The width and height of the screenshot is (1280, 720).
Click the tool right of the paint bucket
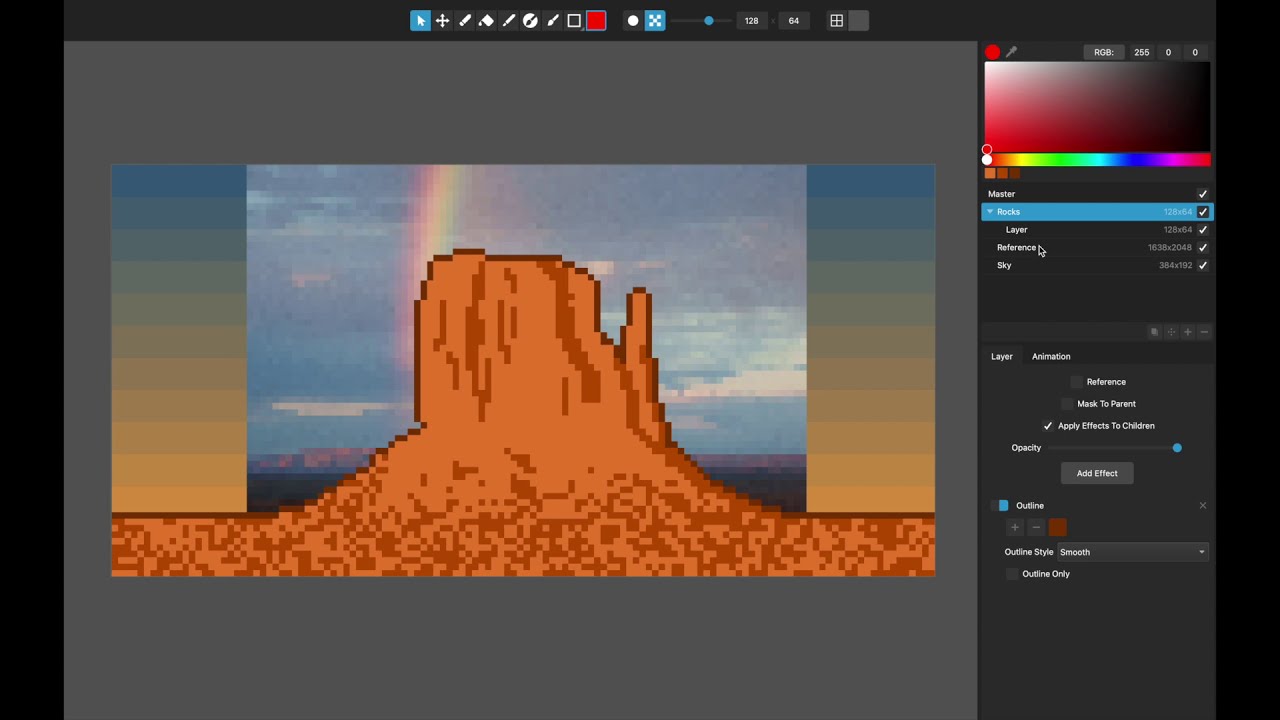tap(509, 20)
